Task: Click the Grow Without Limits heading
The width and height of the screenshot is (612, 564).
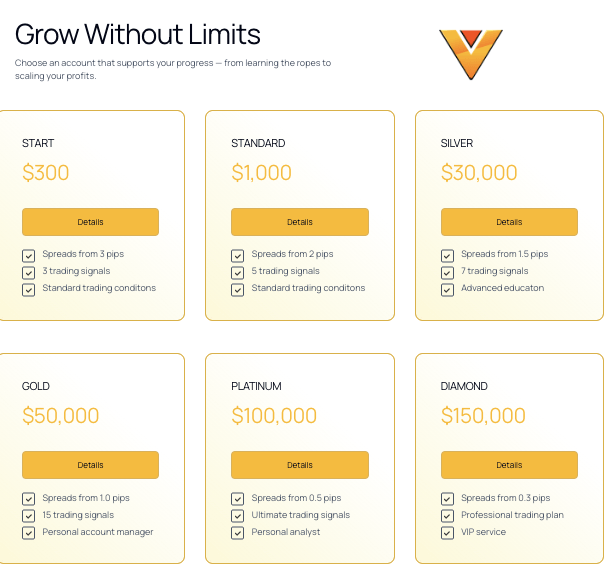Action: tap(138, 34)
